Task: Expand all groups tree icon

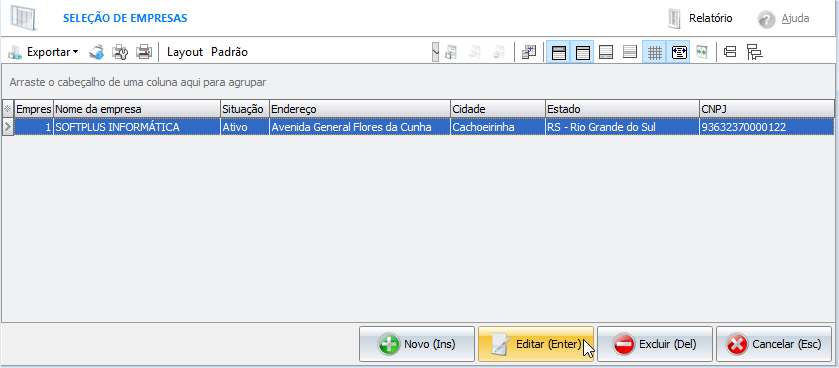Action: pos(754,52)
